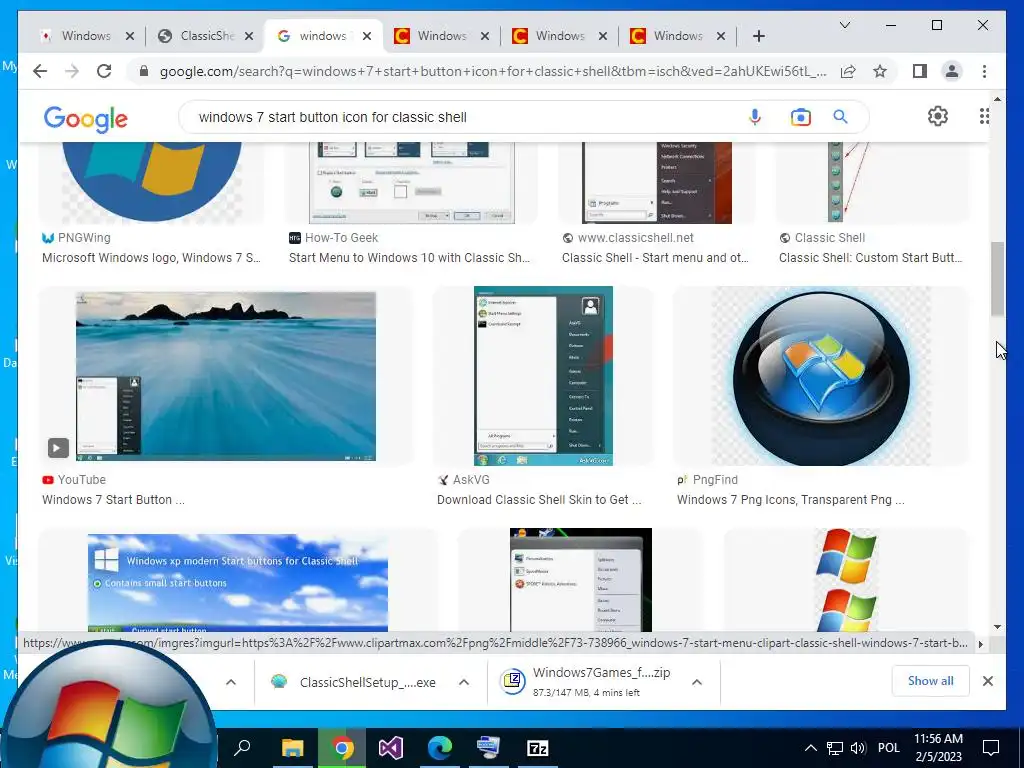
Task: Close the downloads bar
Action: point(988,681)
